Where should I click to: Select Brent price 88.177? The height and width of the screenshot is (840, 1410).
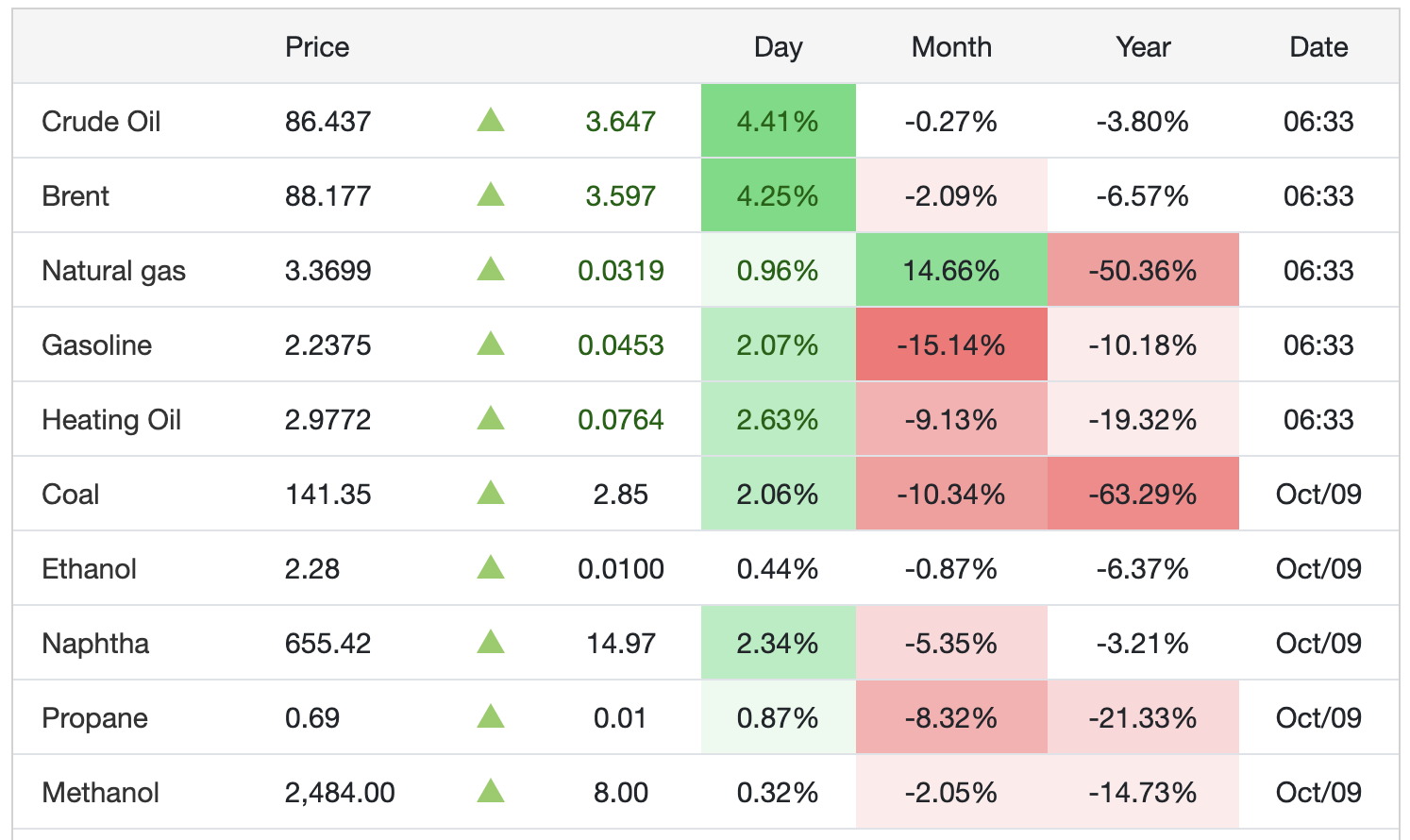coord(328,196)
